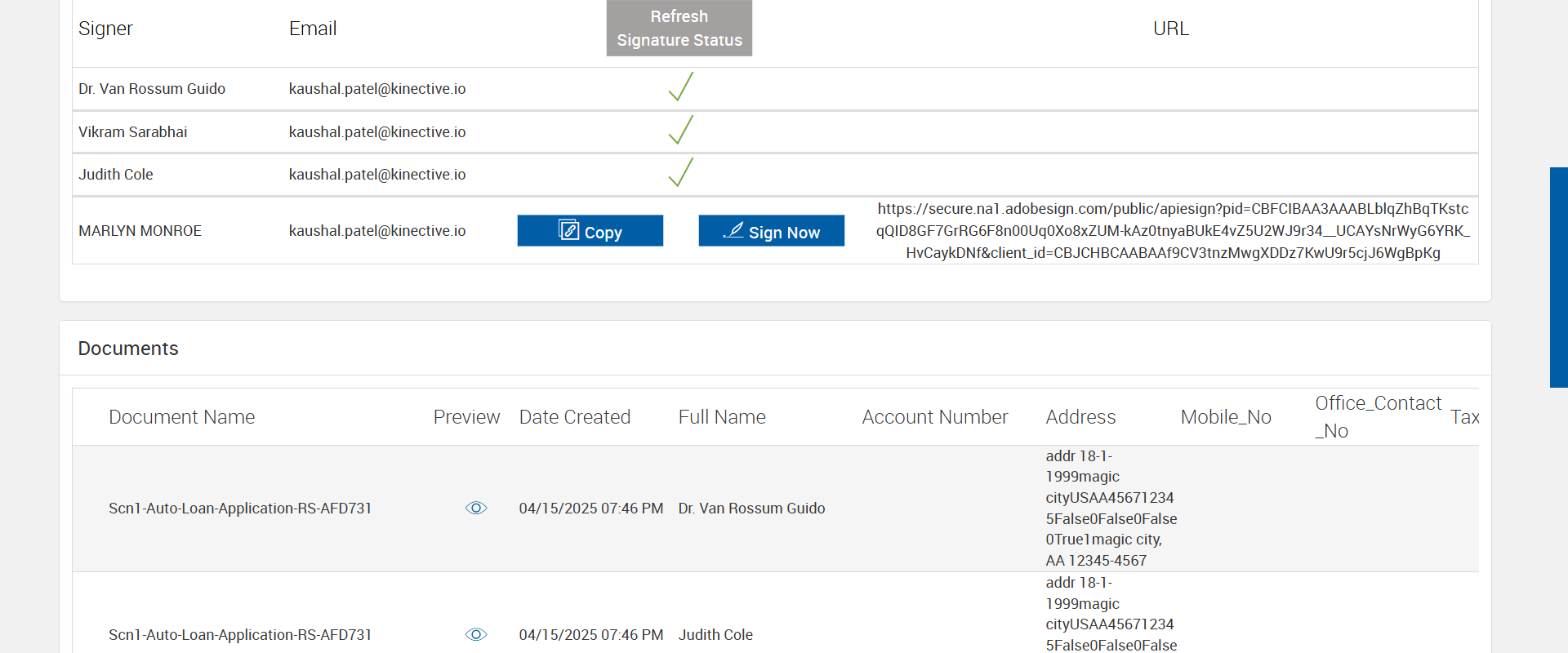Click the Refresh Signature Status button

[x=679, y=29]
